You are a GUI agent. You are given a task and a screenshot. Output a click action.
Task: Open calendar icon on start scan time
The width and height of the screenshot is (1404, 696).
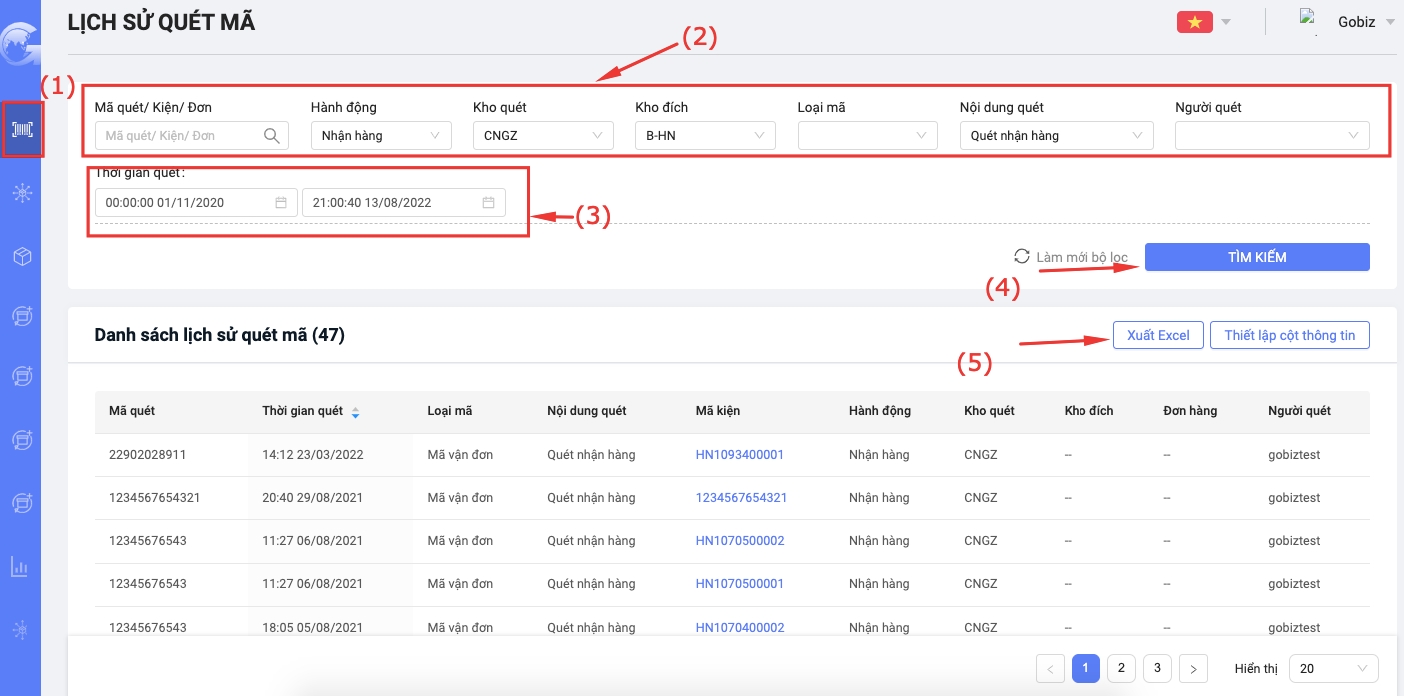(281, 203)
